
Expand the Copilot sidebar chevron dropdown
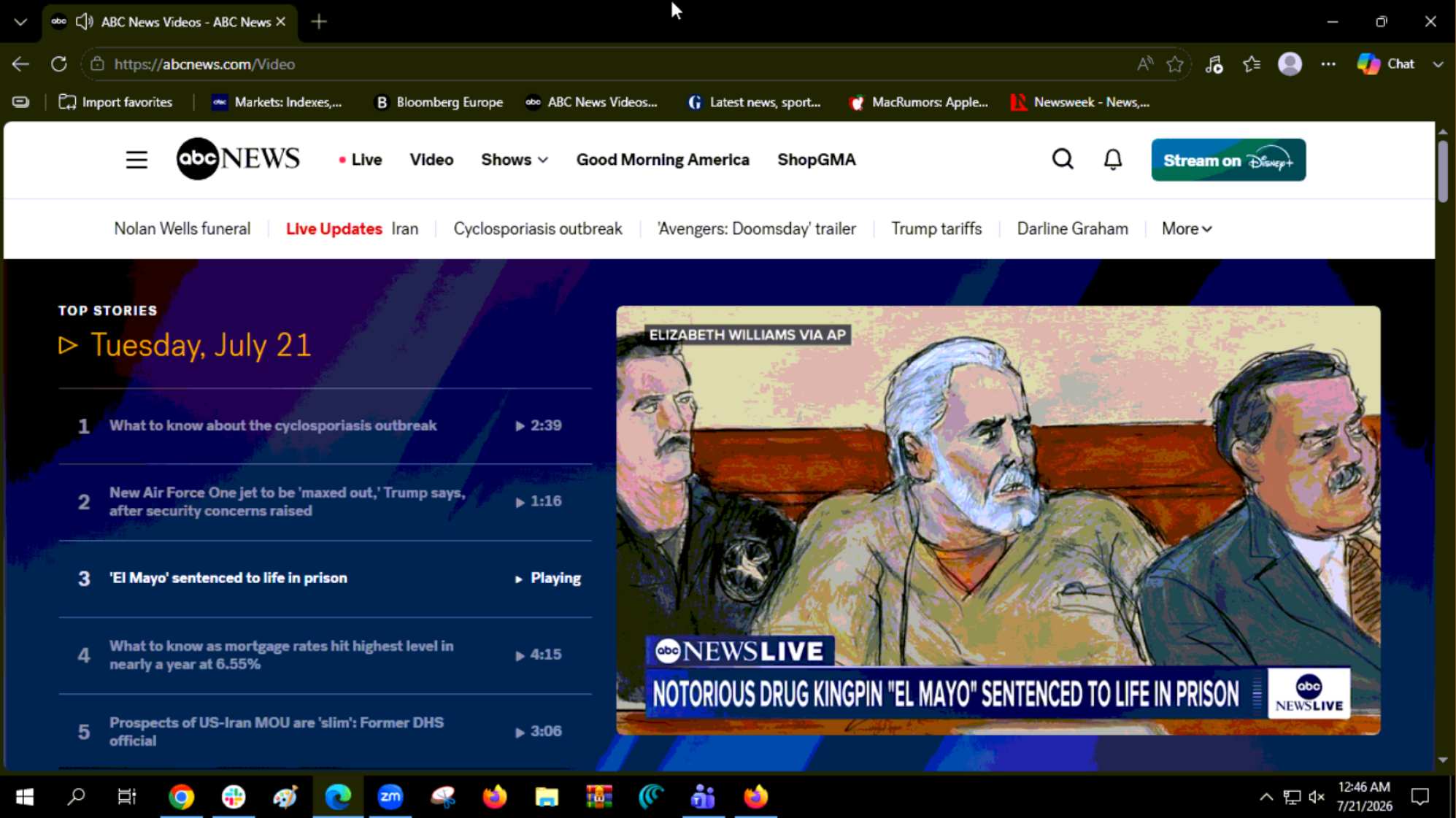(1438, 64)
